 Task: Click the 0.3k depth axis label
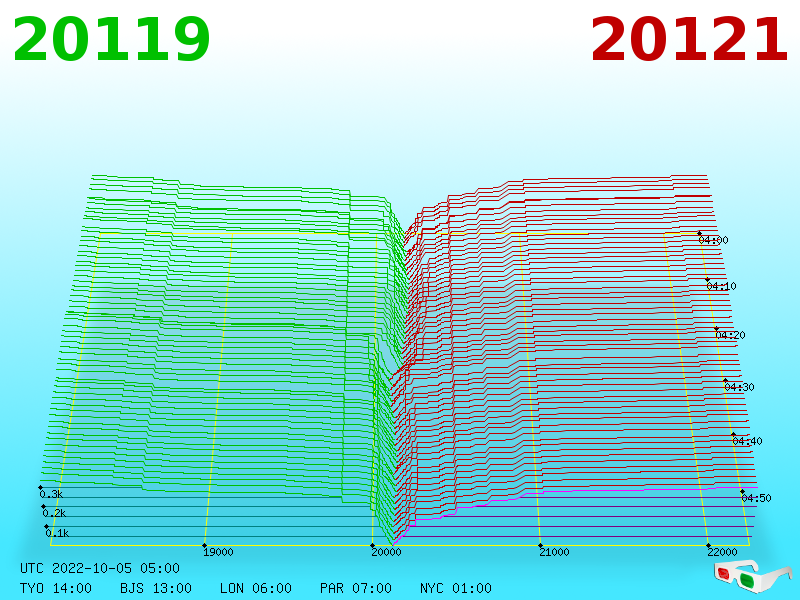pyautogui.click(x=51, y=494)
